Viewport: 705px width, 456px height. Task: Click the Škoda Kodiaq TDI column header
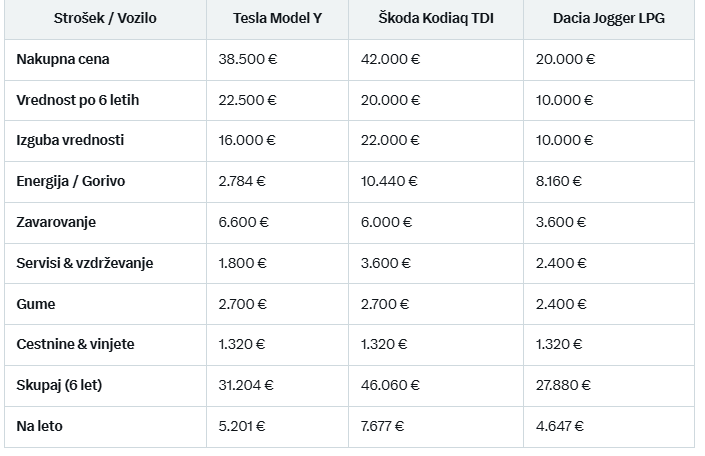click(436, 18)
